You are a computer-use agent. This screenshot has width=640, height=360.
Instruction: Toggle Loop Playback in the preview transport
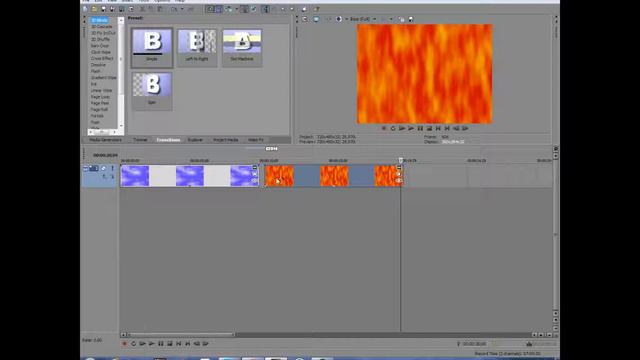[393, 128]
